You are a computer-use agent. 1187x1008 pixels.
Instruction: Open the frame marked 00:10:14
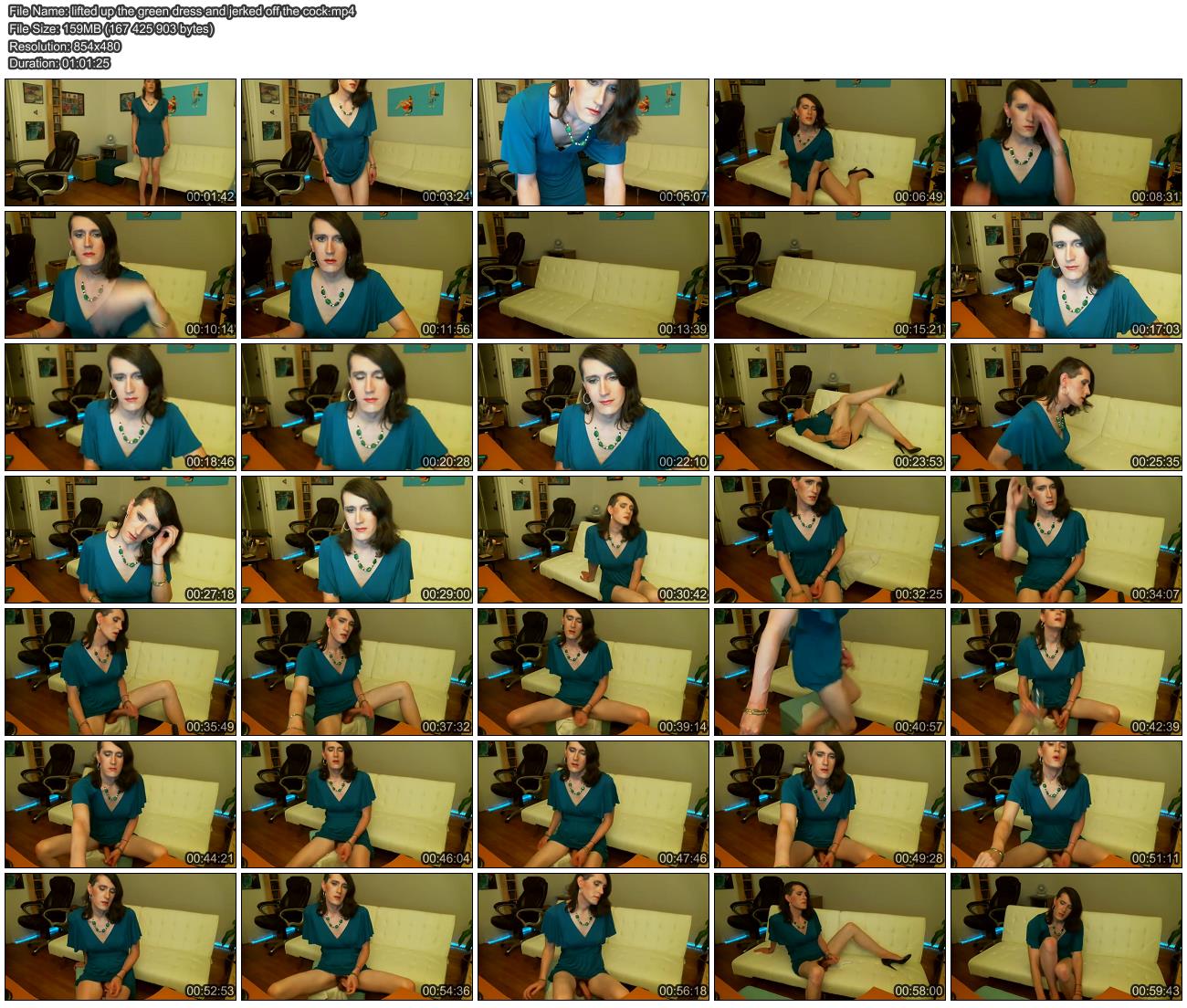121,275
